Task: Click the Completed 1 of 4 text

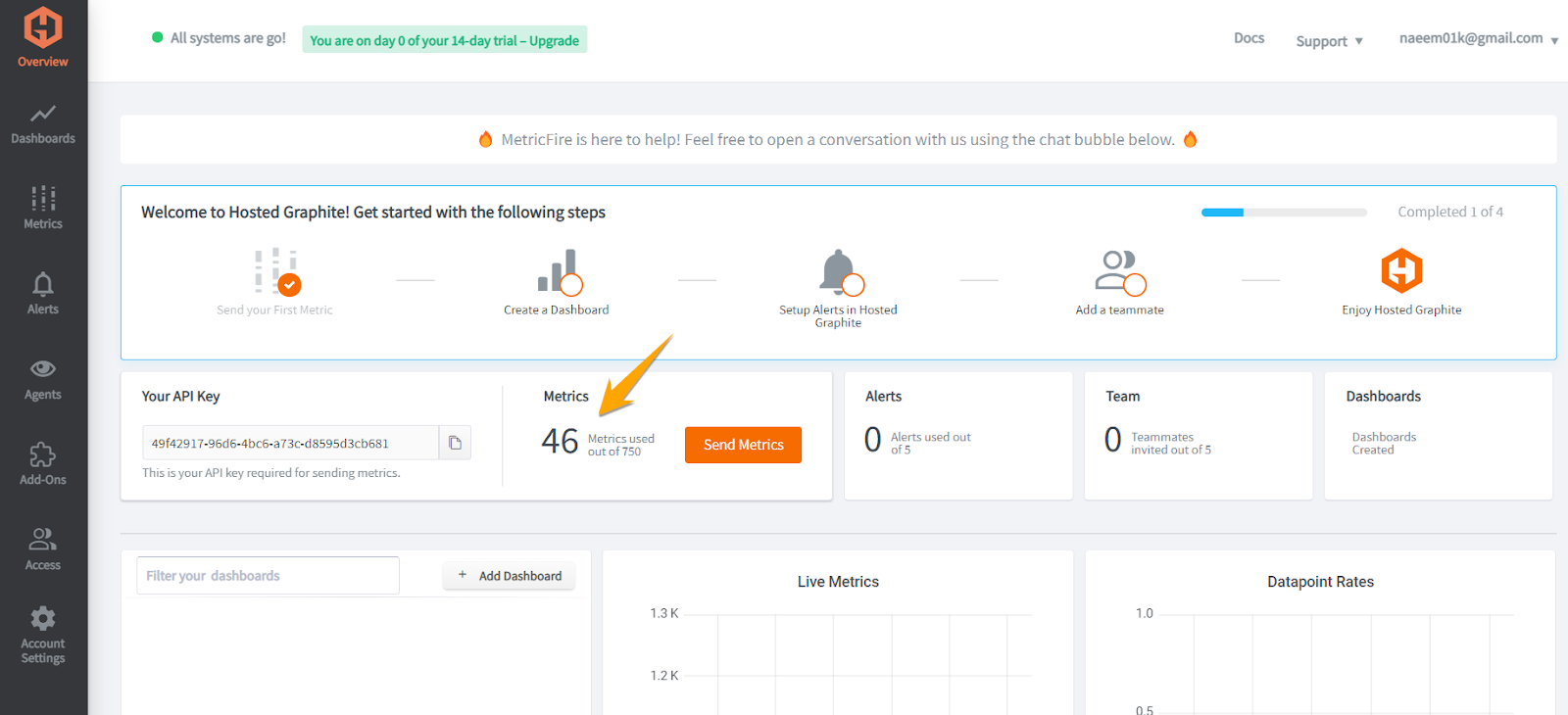Action: click(1450, 212)
